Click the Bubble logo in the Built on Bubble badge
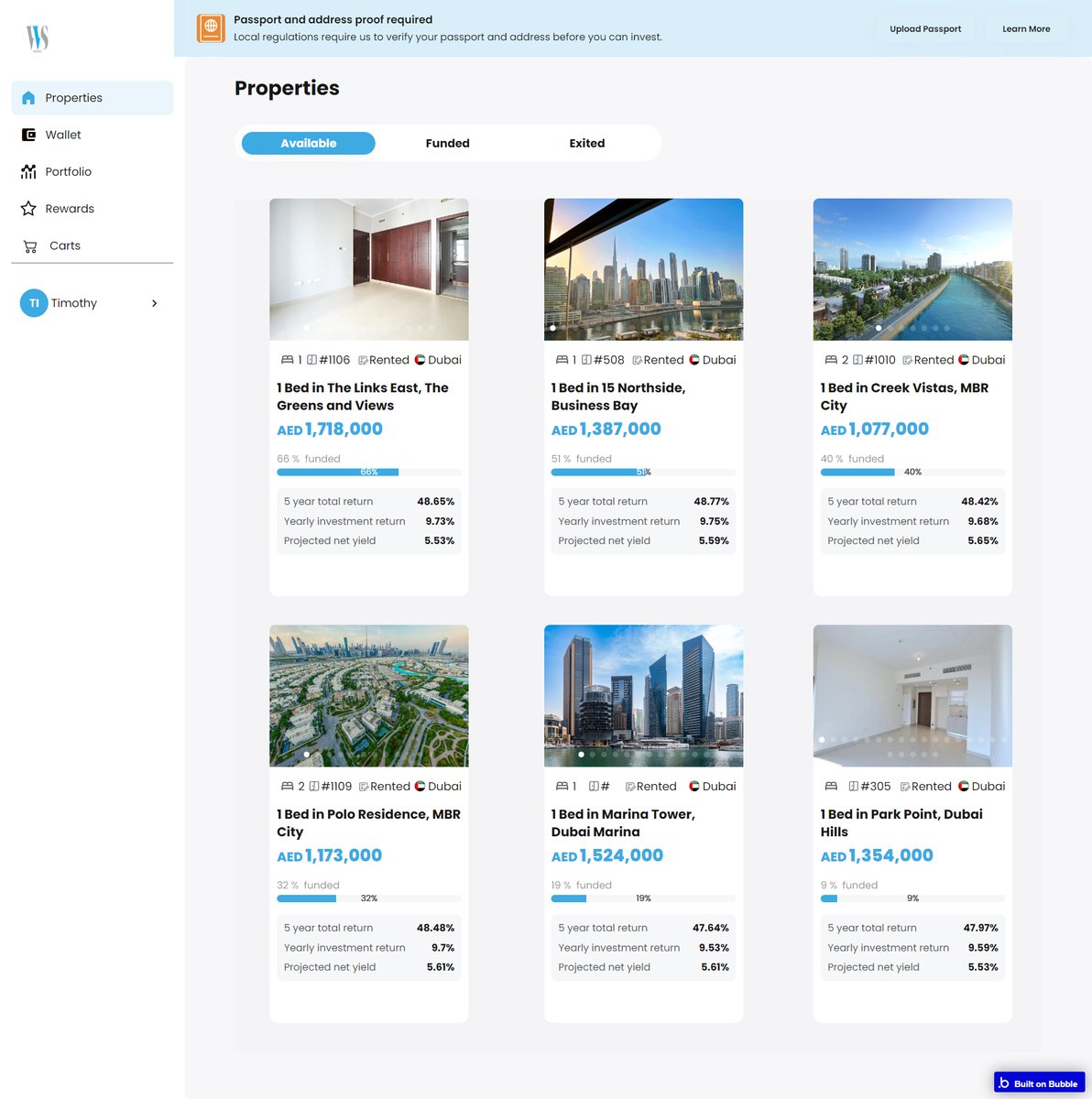 [1004, 1083]
